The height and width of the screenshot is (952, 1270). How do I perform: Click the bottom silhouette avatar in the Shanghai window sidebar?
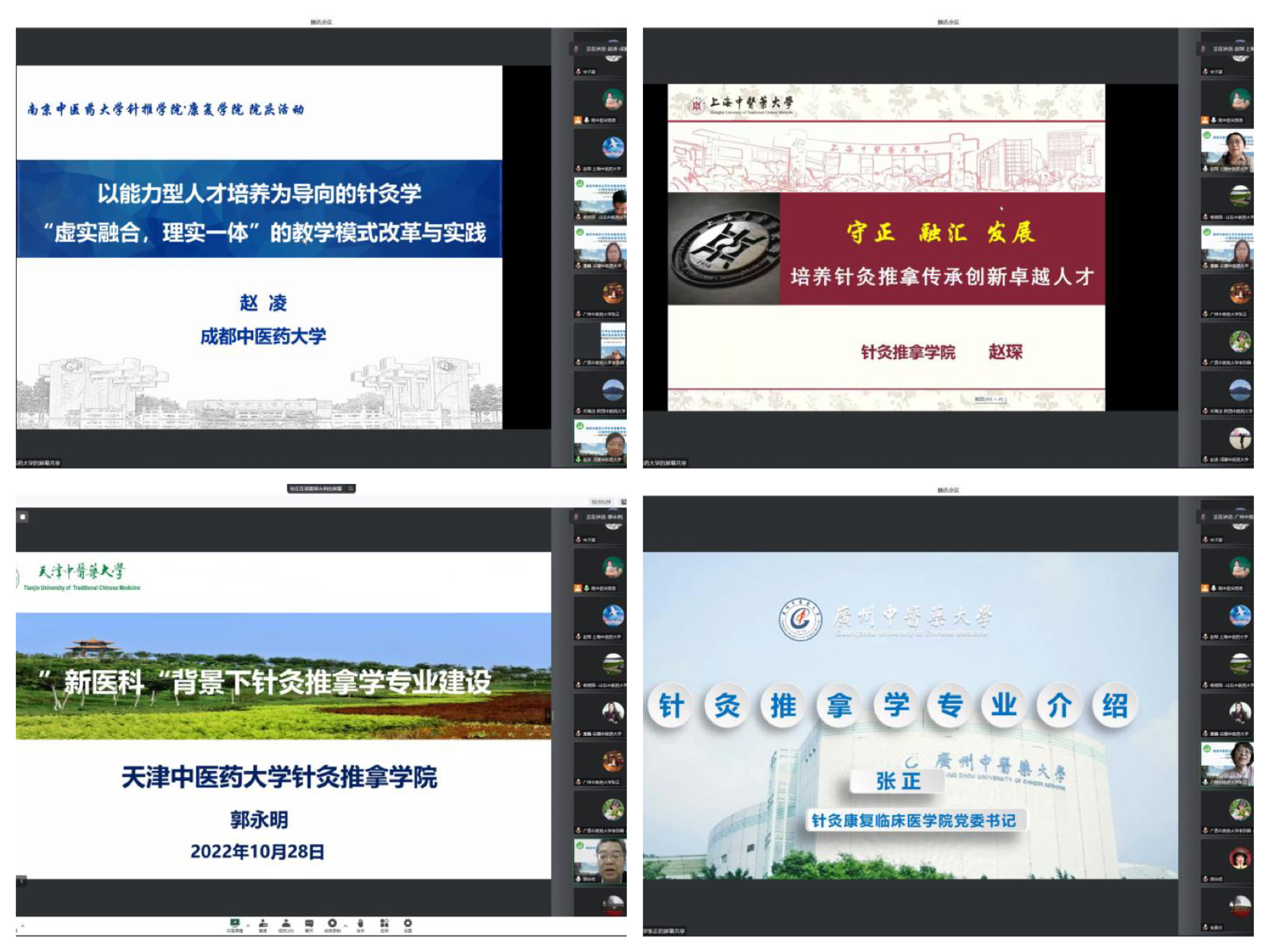1240,439
